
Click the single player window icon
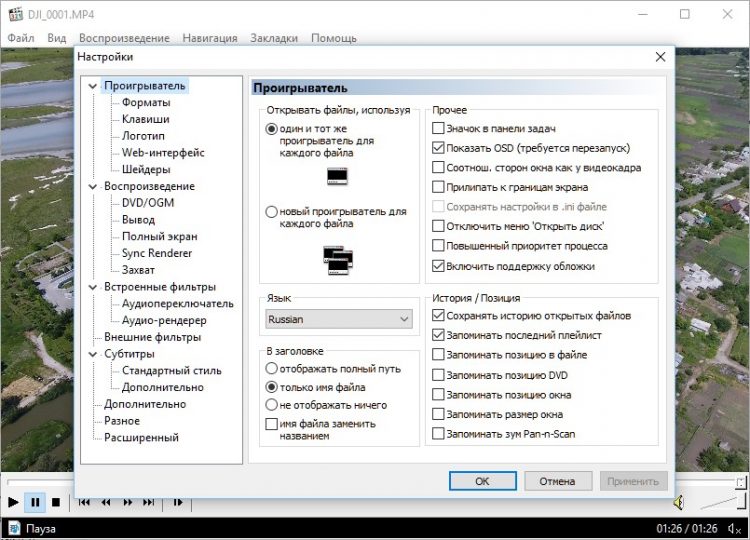point(337,177)
